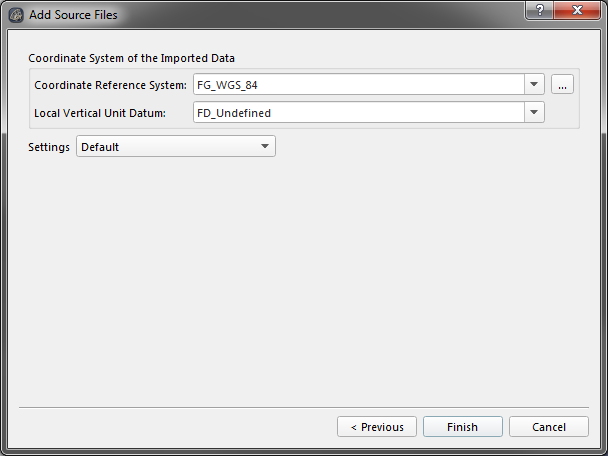Open the Settings dropdown arrow
Screen dimensions: 608x456
(265, 147)
